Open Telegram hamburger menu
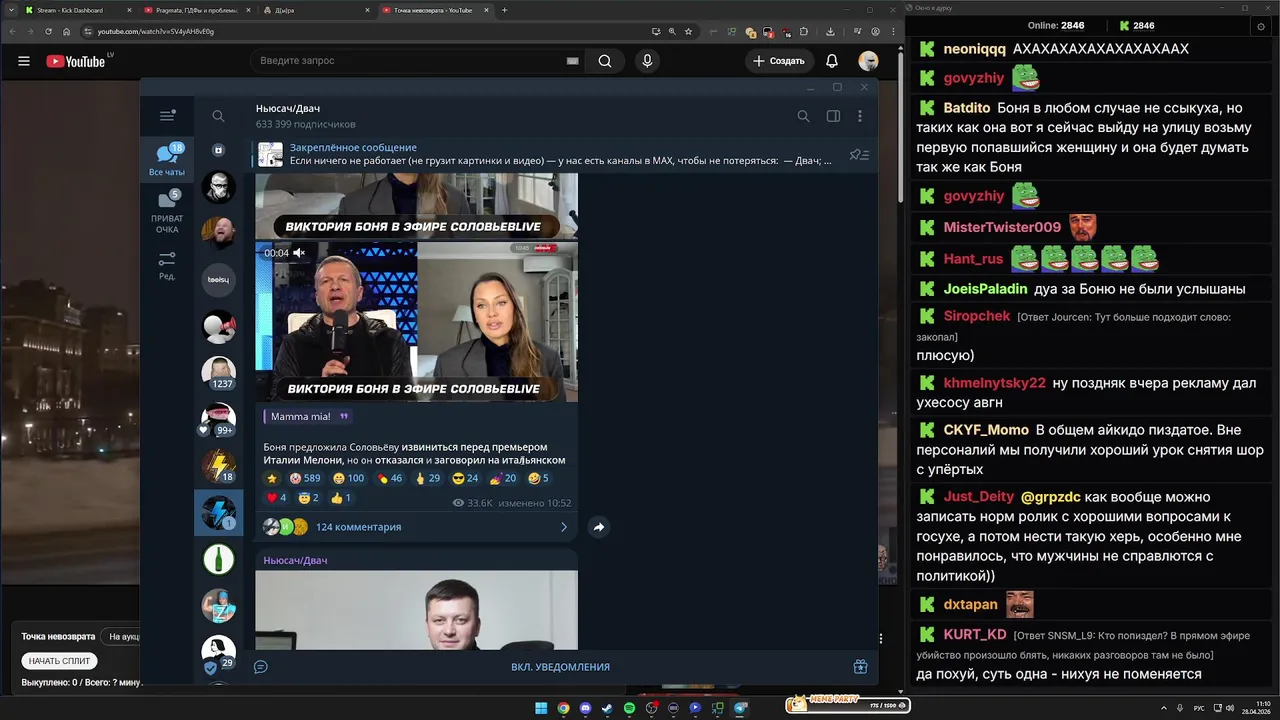 [x=167, y=116]
